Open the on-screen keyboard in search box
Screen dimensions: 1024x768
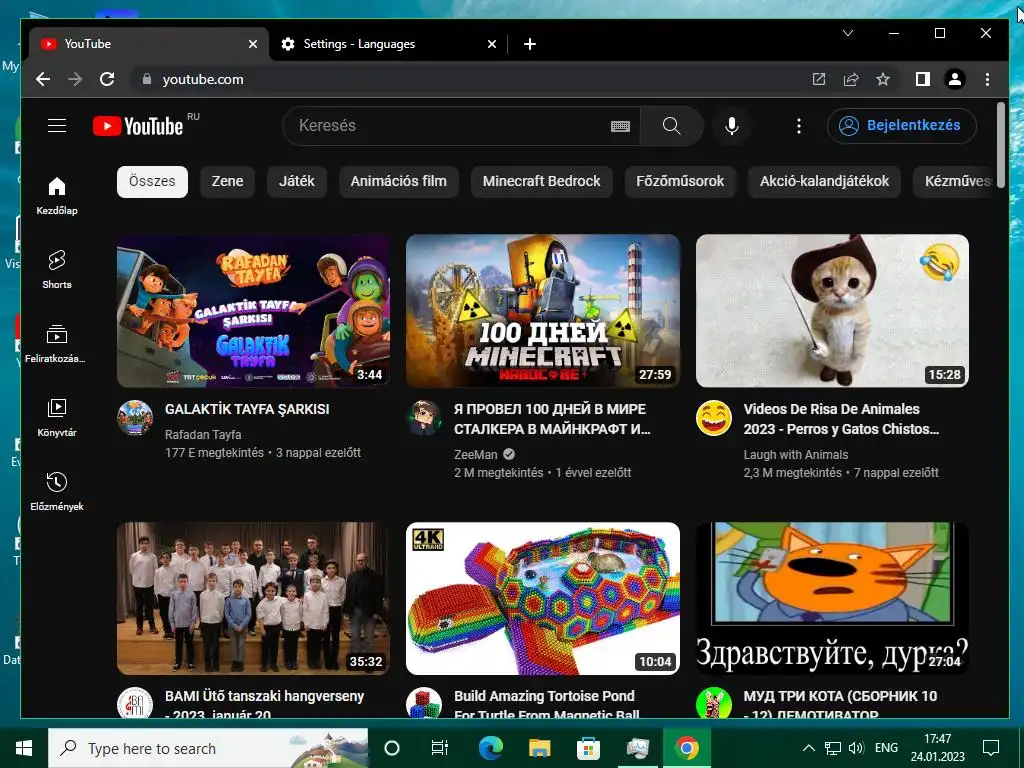pos(620,126)
